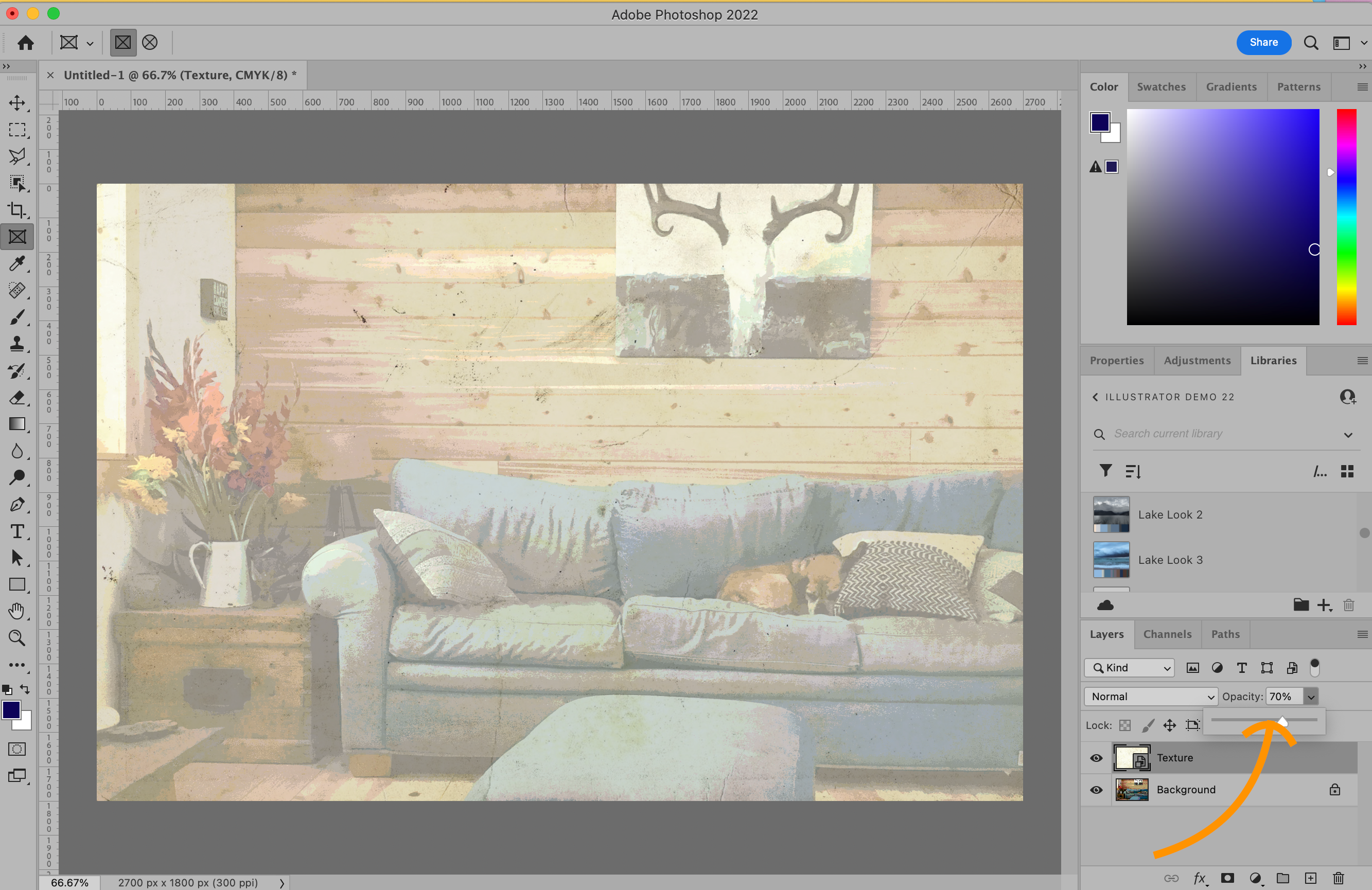Open the Normal blend mode dropdown
Image resolution: width=1372 pixels, height=890 pixels.
[1151, 697]
